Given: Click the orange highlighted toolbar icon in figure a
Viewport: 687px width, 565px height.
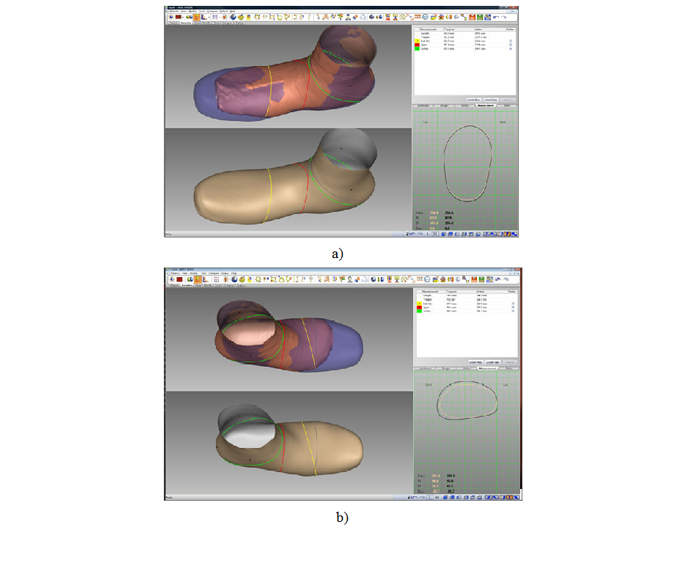Looking at the screenshot, I should tap(197, 17).
